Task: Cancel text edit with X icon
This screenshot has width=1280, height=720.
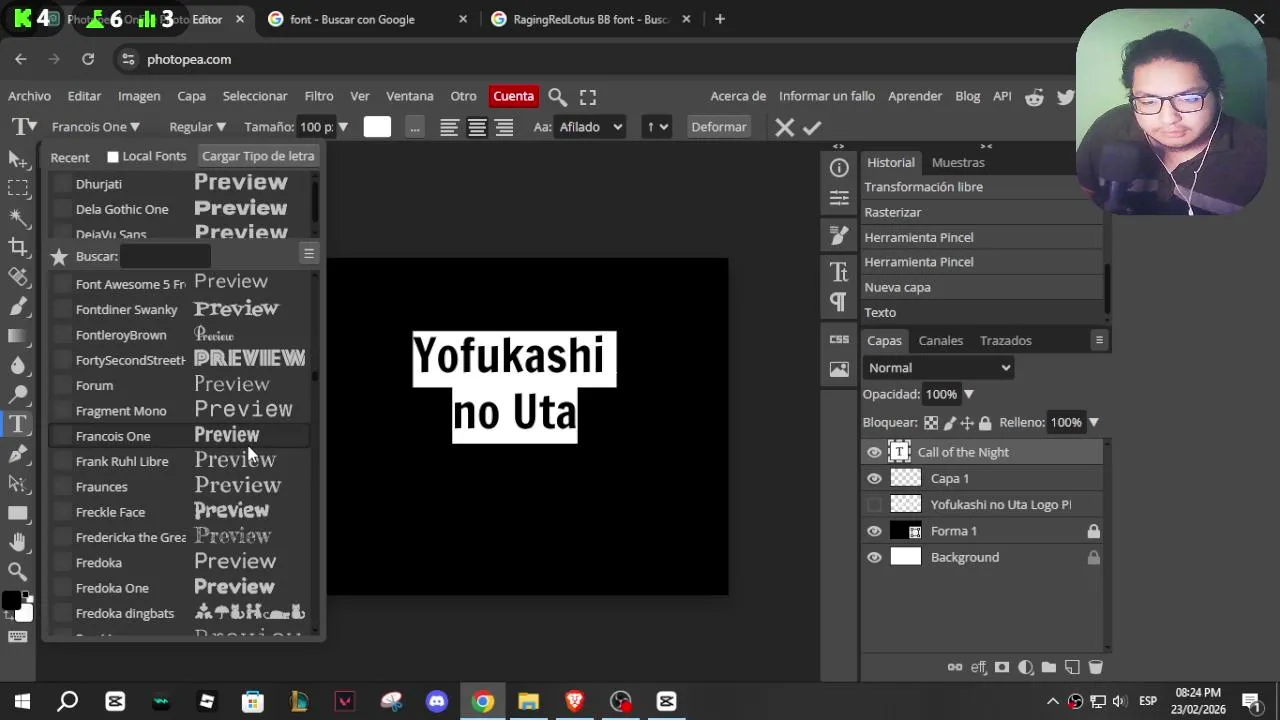Action: (784, 127)
